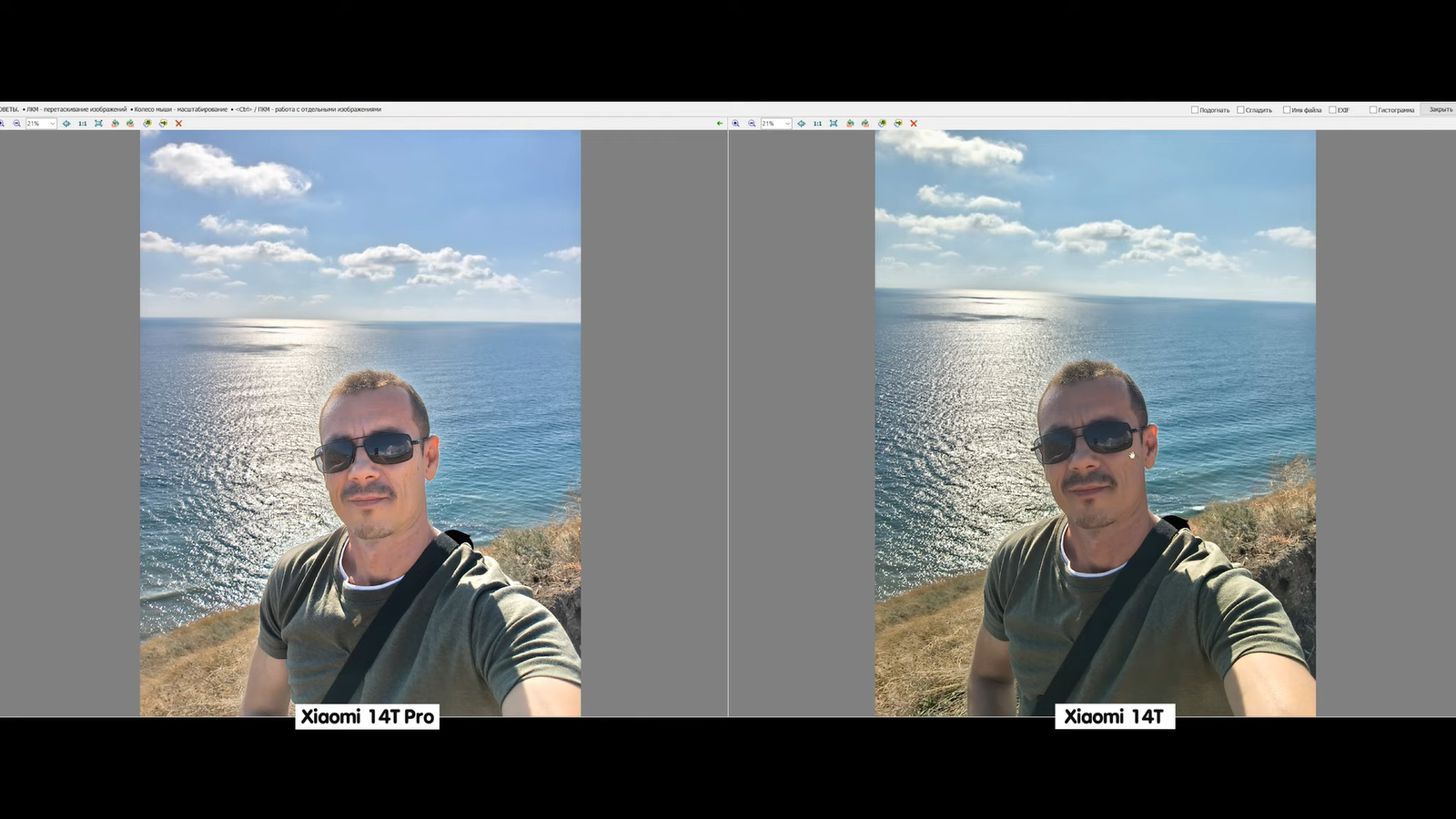
Task: Rotate the left image clockwise
Action: click(130, 124)
